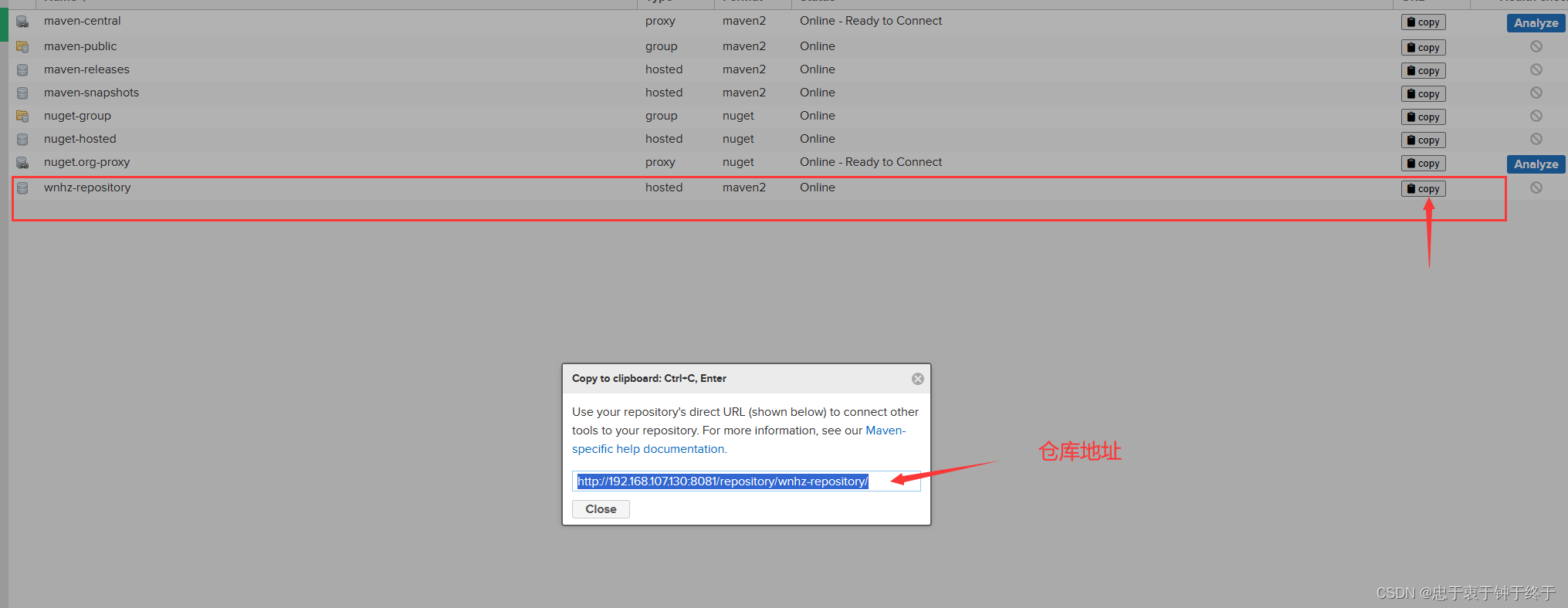The height and width of the screenshot is (608, 1568).
Task: Click health check unavailable icon for maven-public
Action: point(1536,46)
